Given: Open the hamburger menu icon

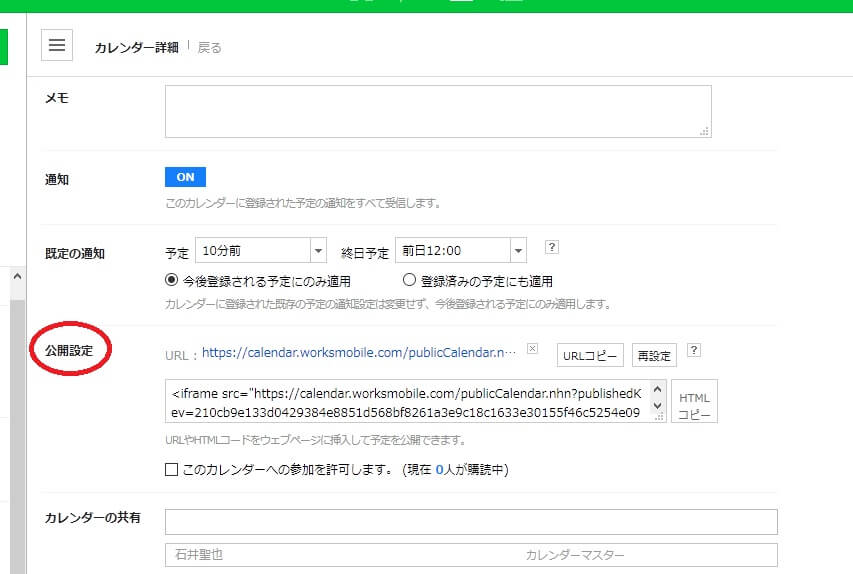Looking at the screenshot, I should pyautogui.click(x=57, y=45).
